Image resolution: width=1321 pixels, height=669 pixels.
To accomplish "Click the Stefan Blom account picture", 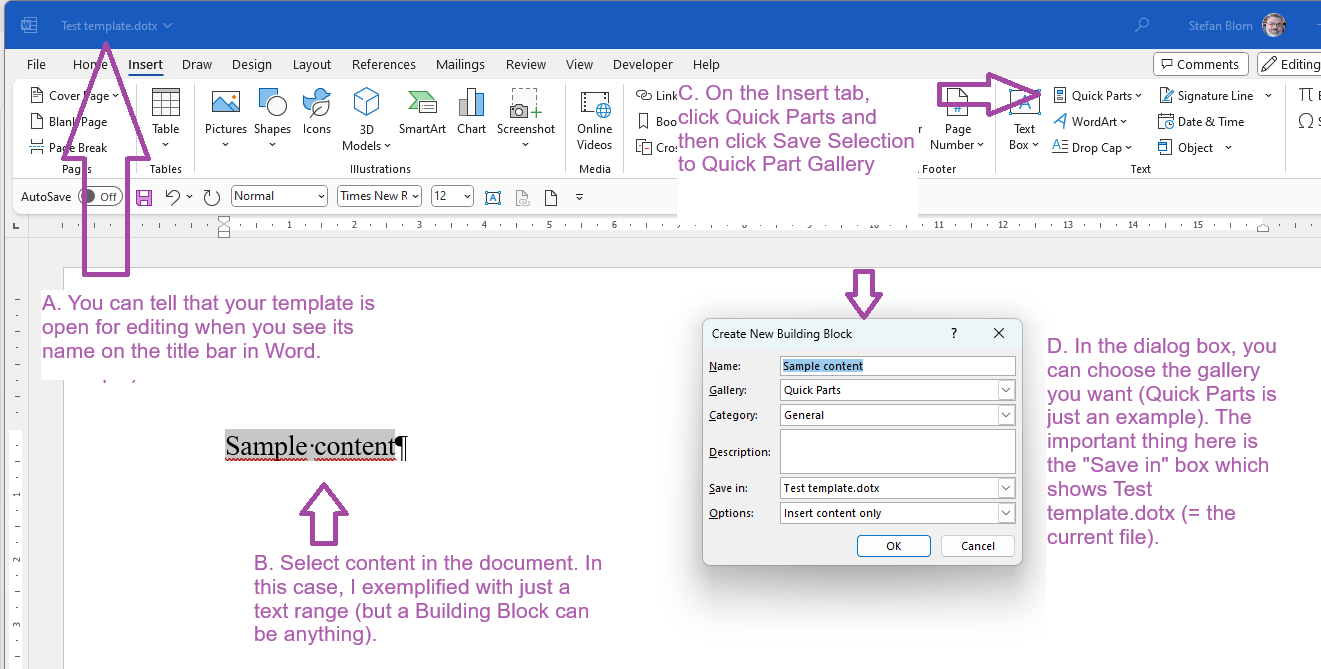I will (1274, 25).
